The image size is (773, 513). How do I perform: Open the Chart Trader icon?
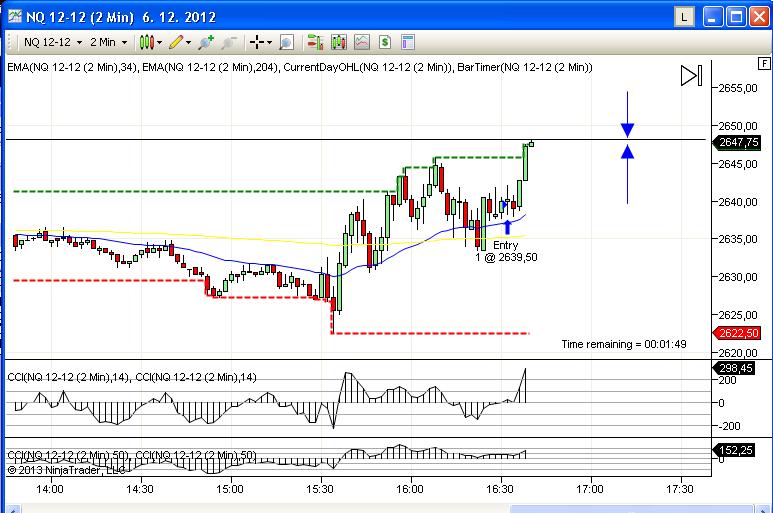point(315,42)
